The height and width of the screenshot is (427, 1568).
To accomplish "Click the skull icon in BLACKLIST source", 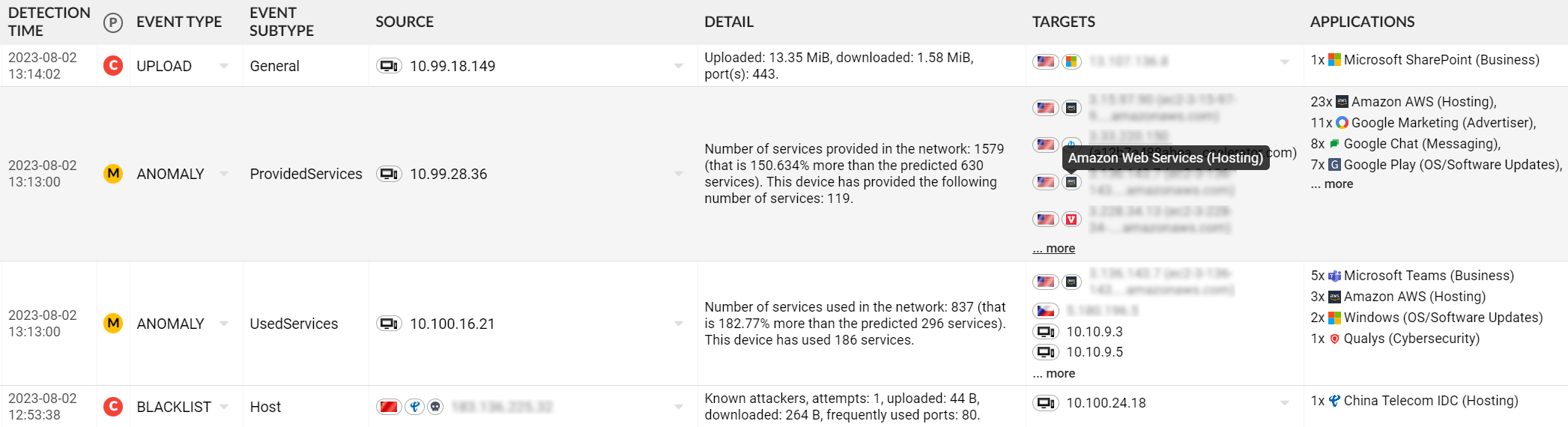I will pos(435,407).
